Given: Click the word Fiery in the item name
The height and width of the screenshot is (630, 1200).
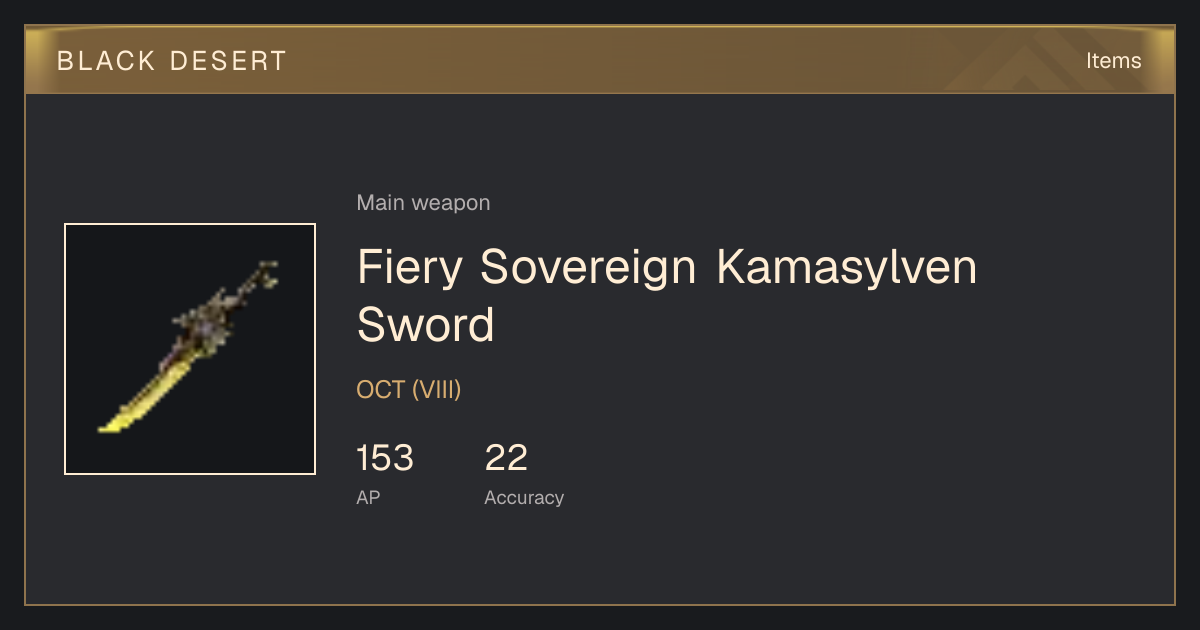Looking at the screenshot, I should [411, 268].
